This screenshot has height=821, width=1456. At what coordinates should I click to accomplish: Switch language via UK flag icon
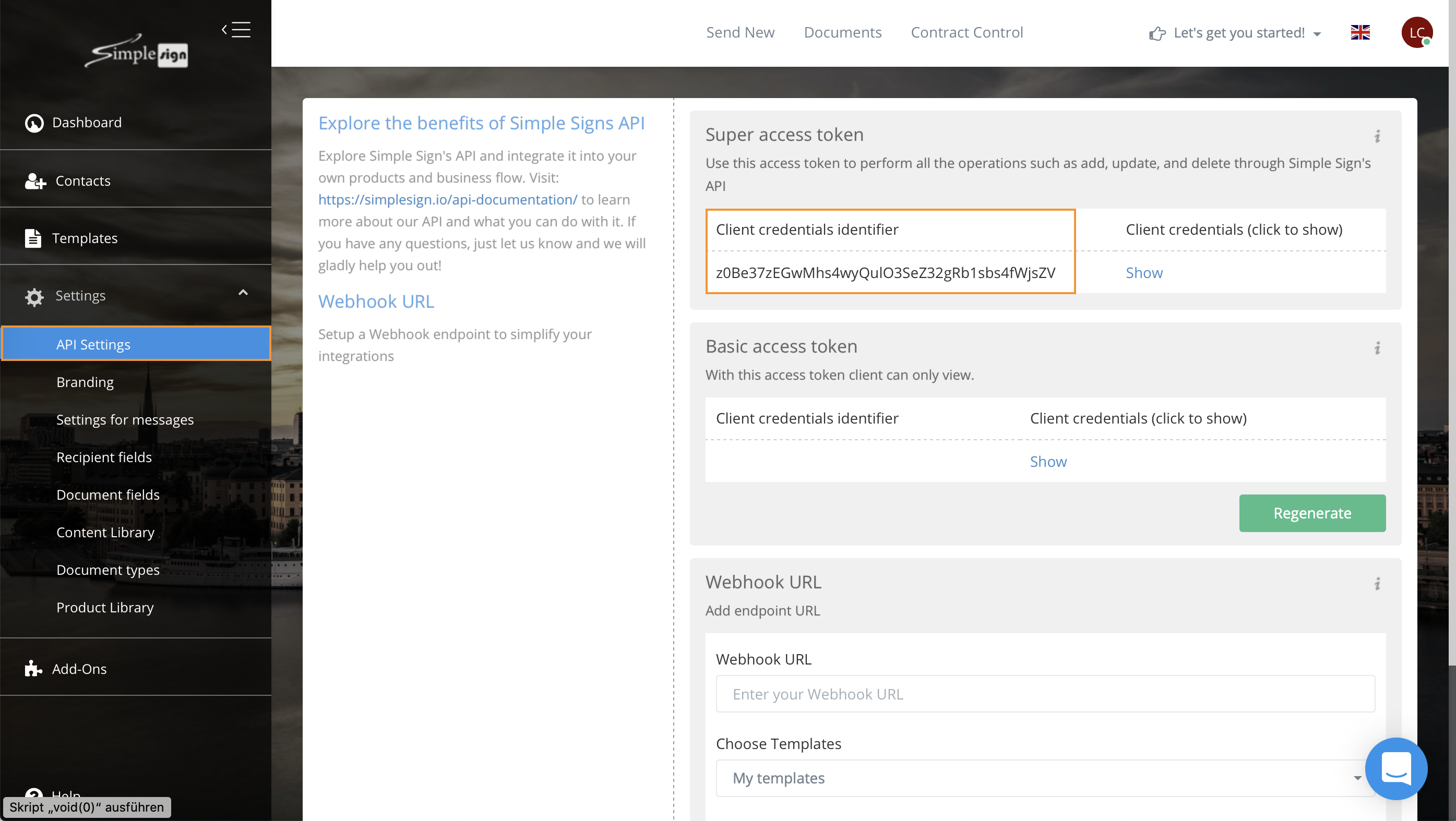pyautogui.click(x=1360, y=33)
